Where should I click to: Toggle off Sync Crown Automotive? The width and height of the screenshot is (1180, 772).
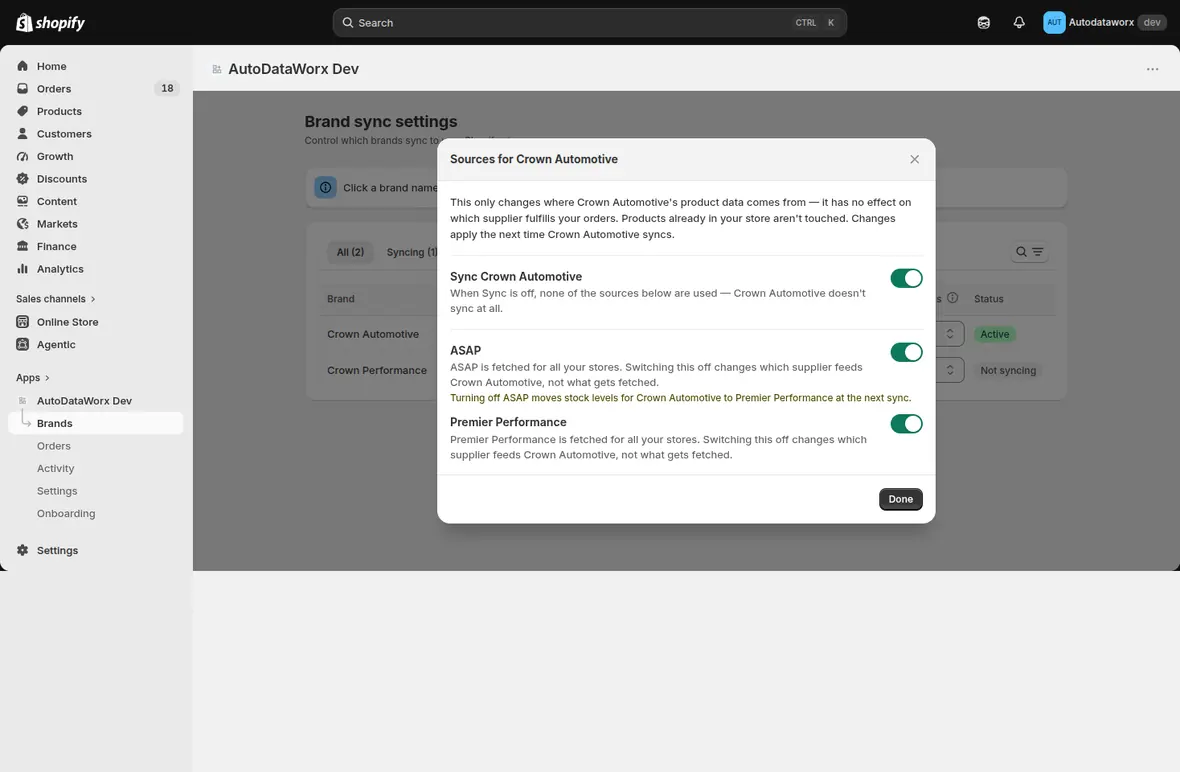pos(906,278)
